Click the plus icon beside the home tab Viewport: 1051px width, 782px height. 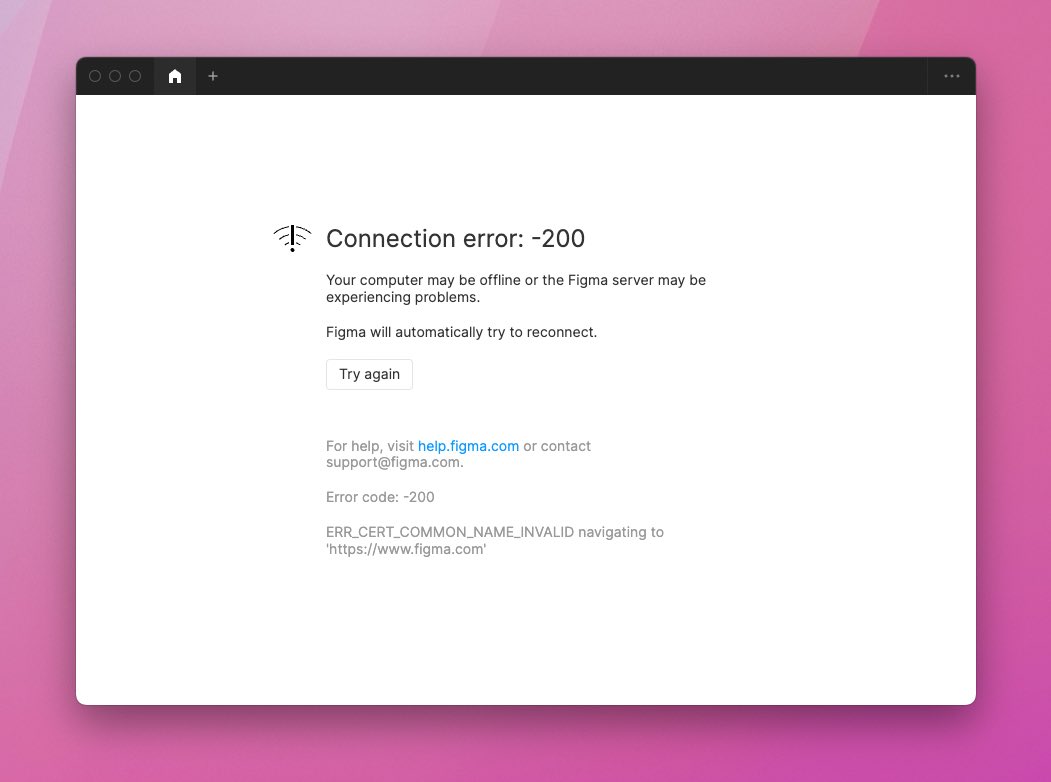213,76
